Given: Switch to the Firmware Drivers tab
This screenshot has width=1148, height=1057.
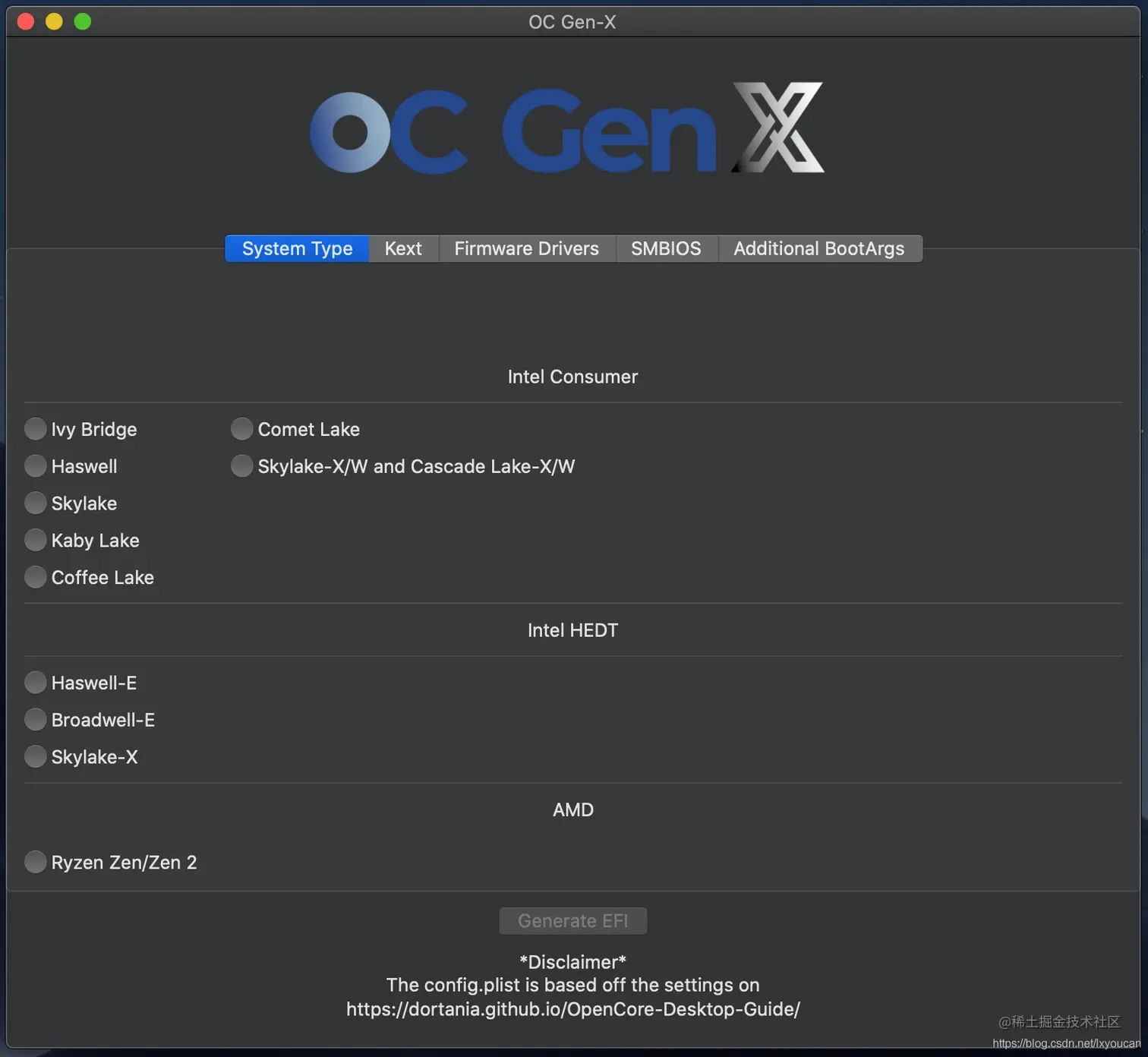Looking at the screenshot, I should [x=527, y=248].
